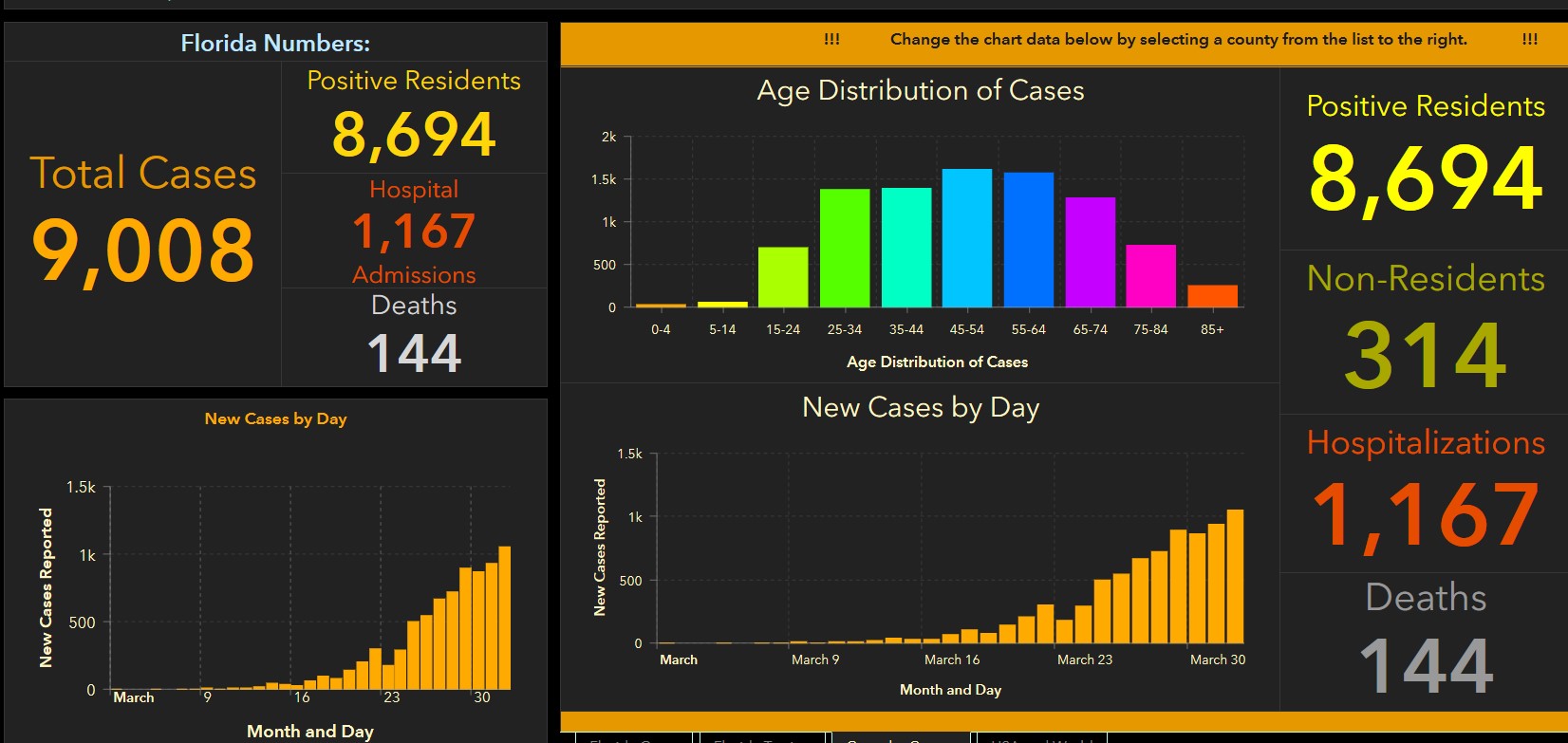This screenshot has height=743, width=1568.
Task: Click 144 deaths value in Florida Numbers panel
Action: pos(414,353)
